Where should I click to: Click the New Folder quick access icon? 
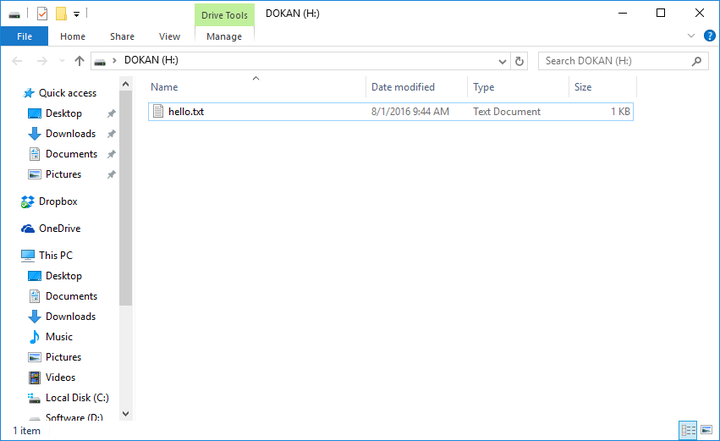click(x=61, y=14)
